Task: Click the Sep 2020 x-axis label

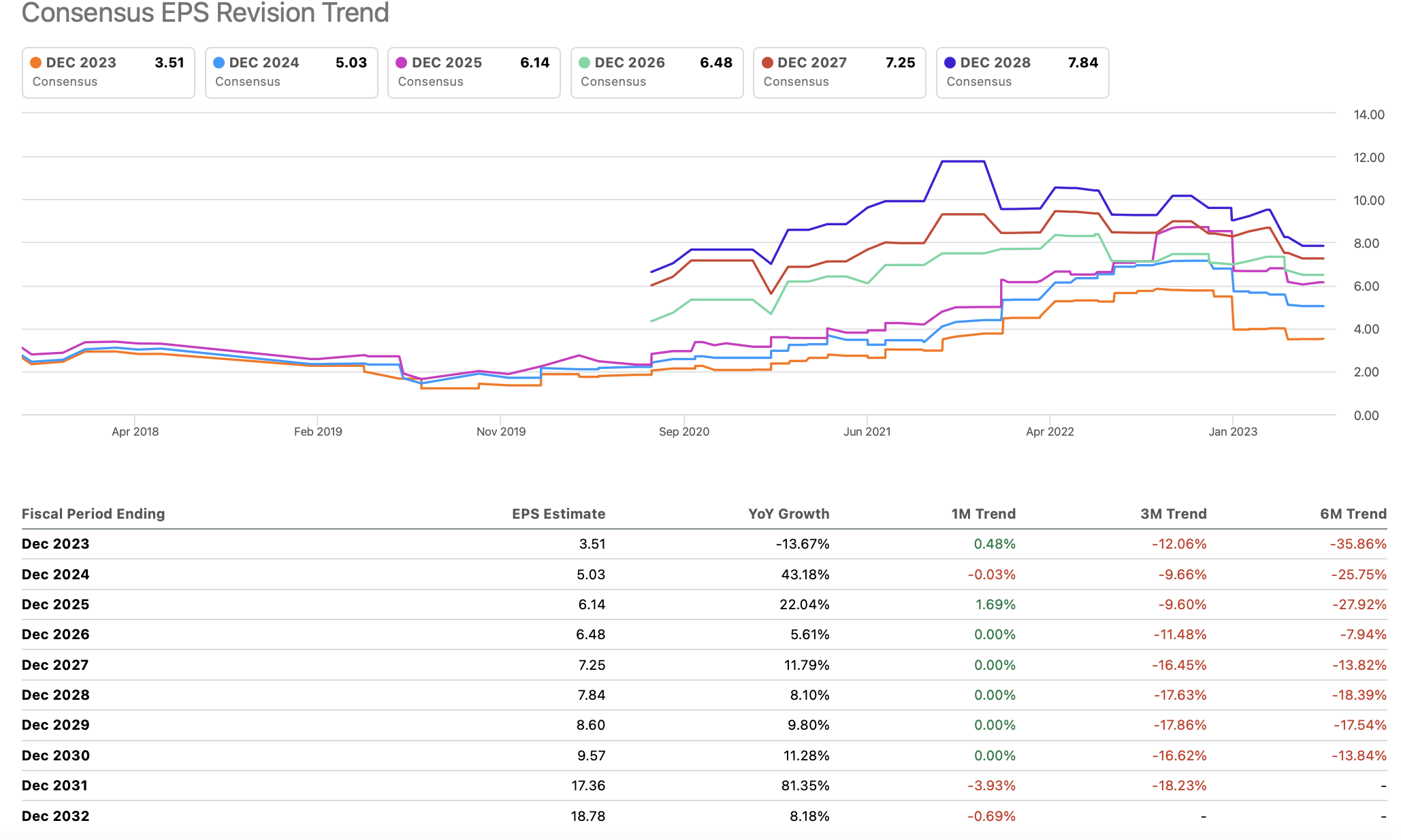Action: point(683,432)
